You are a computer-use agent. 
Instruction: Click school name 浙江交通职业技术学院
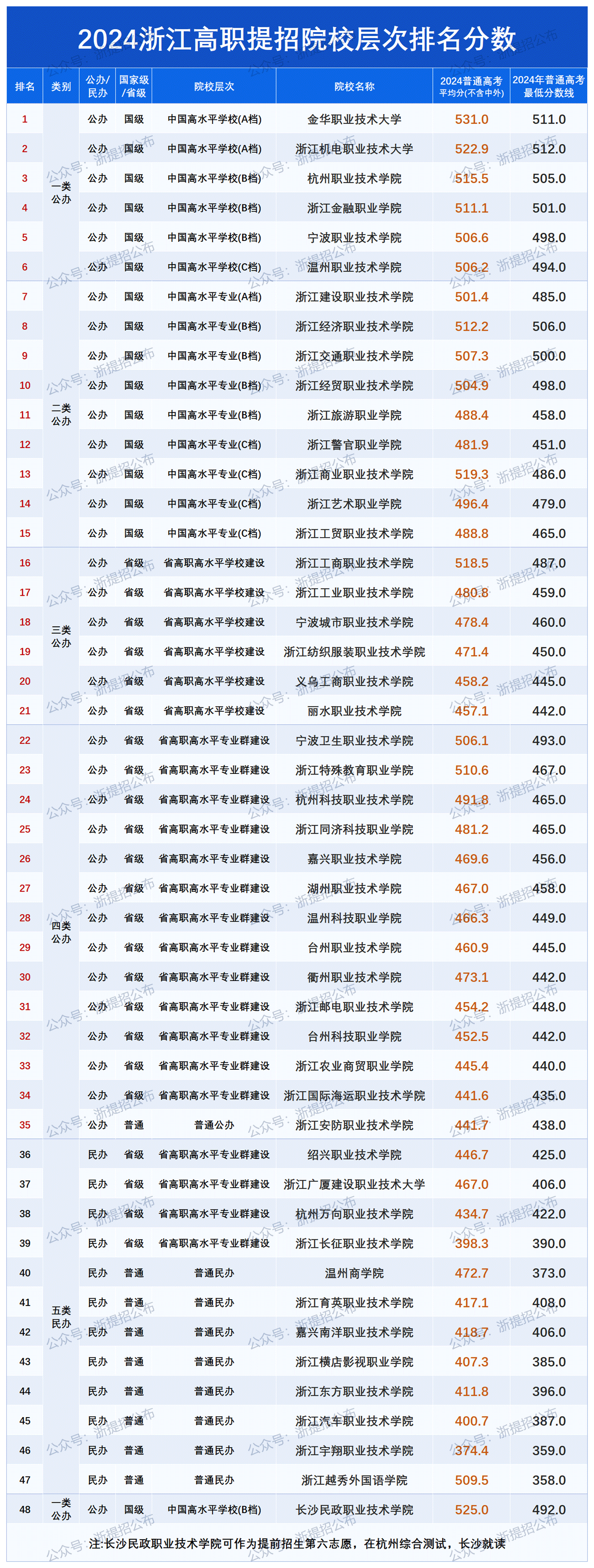coord(354,356)
